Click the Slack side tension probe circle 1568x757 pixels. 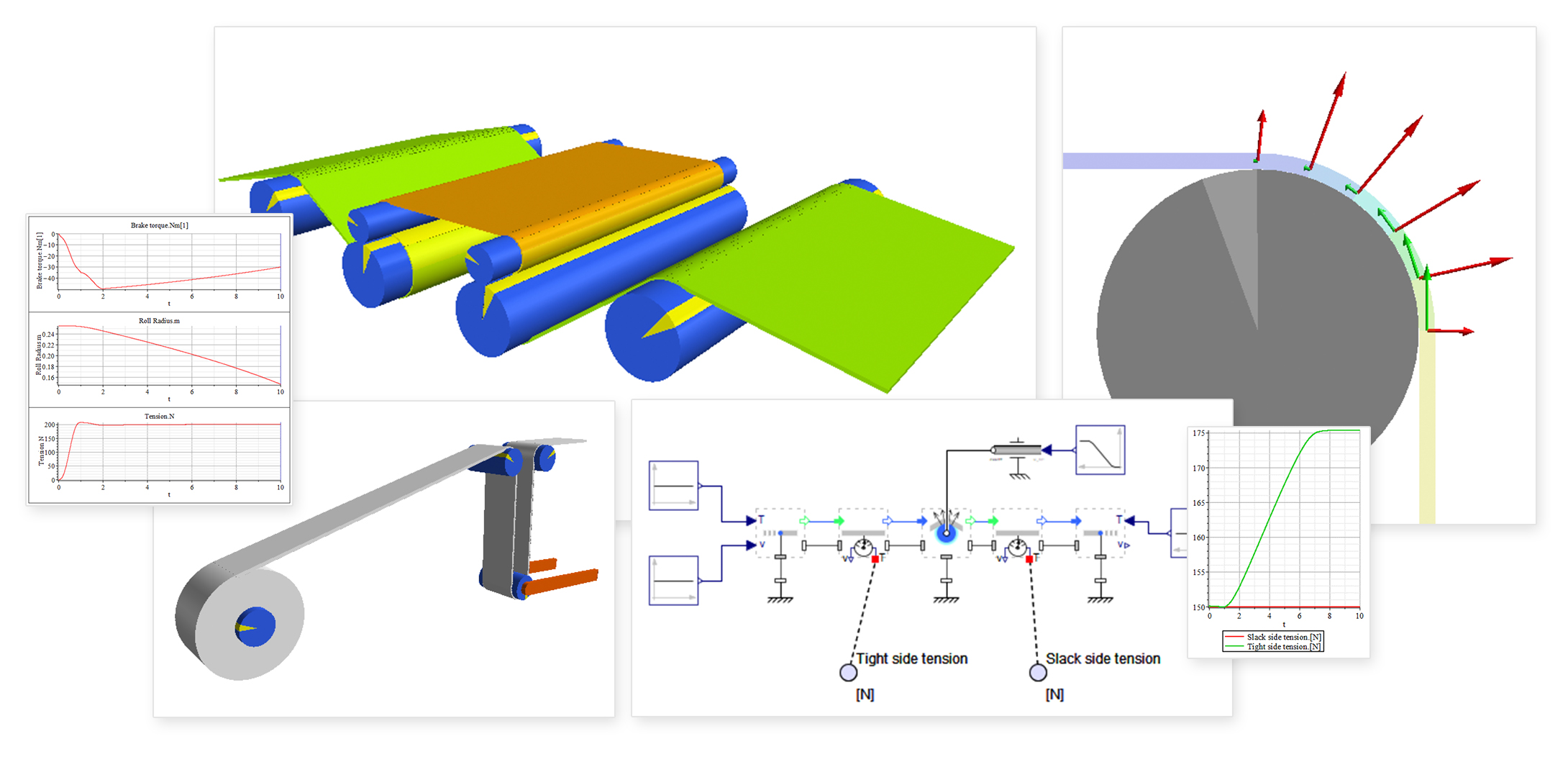(1037, 672)
